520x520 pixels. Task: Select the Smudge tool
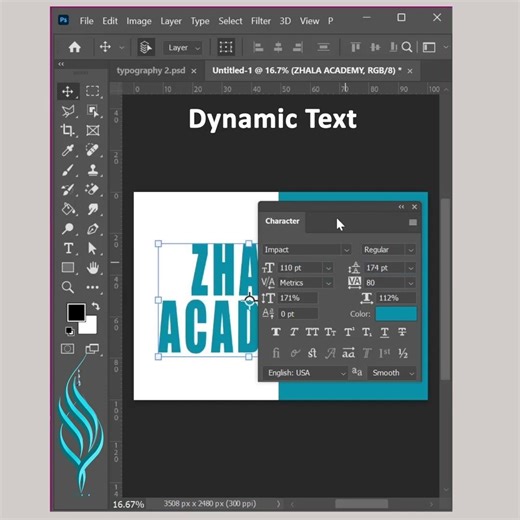click(x=93, y=209)
